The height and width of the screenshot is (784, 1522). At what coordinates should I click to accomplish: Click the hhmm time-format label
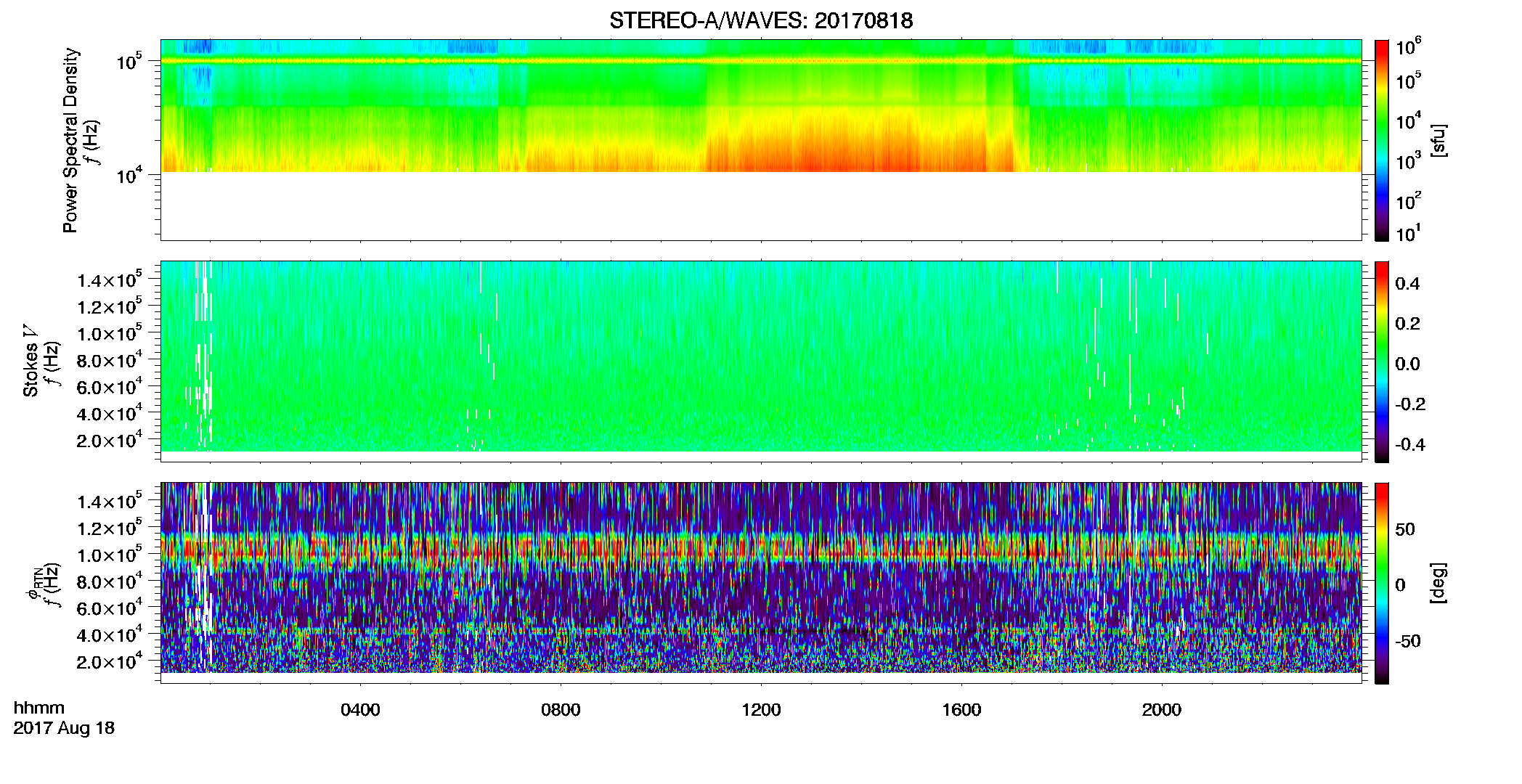[x=39, y=709]
